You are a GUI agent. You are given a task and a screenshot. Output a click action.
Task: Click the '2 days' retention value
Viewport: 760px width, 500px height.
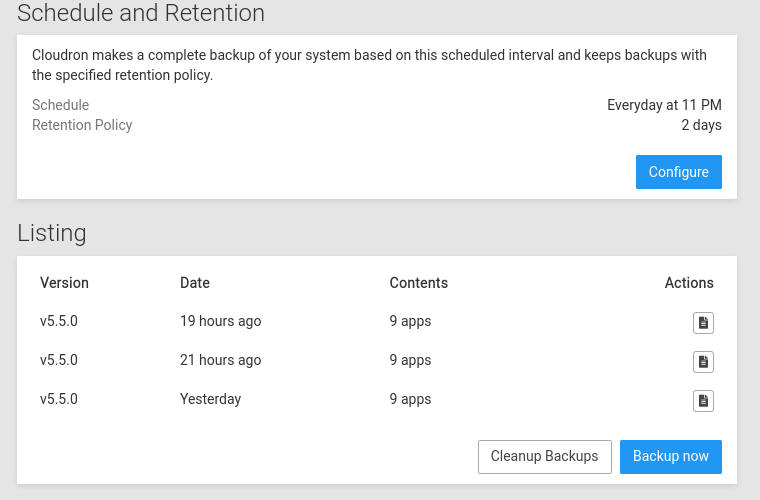click(x=701, y=125)
